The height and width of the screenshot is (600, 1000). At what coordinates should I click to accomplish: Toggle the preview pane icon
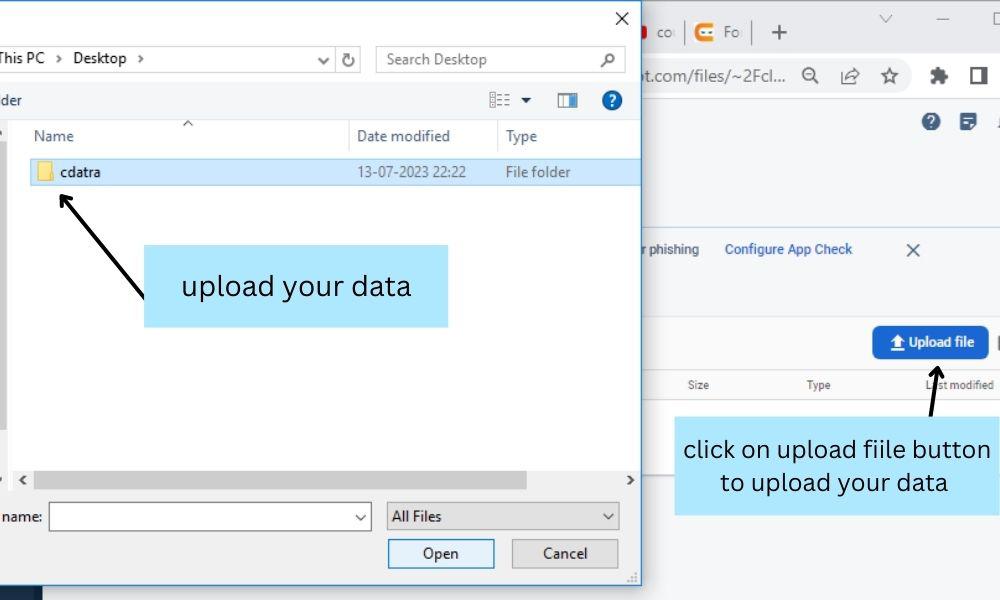tap(567, 100)
